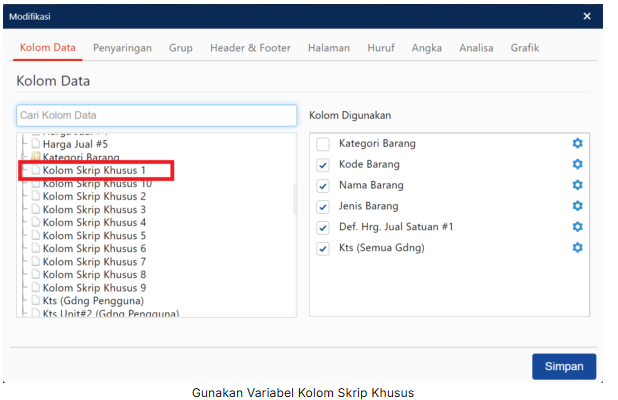Select Kolom Skrip Khusus 5 tree item
Screen dimensions: 618x400
click(x=94, y=236)
